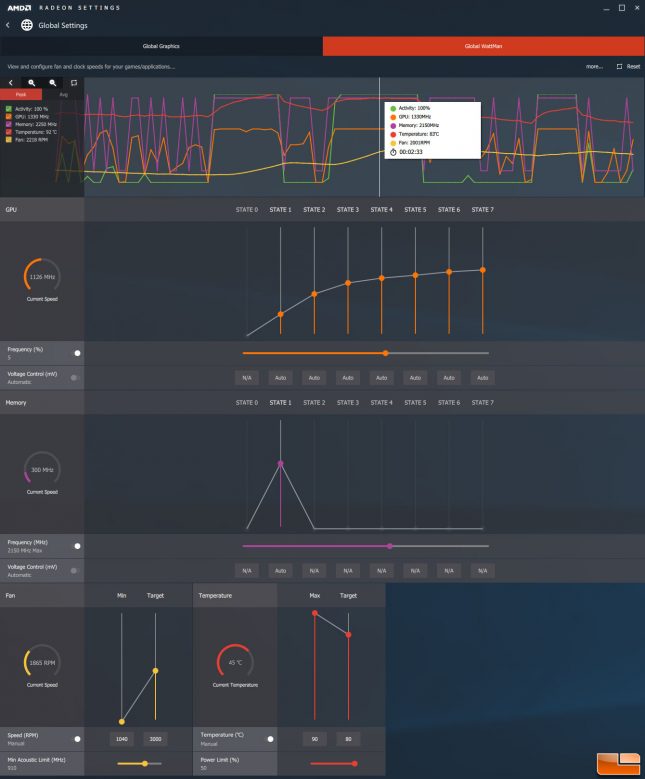Toggle Memory Voltage Control automatic switch
Image resolution: width=645 pixels, height=779 pixels.
tap(75, 570)
